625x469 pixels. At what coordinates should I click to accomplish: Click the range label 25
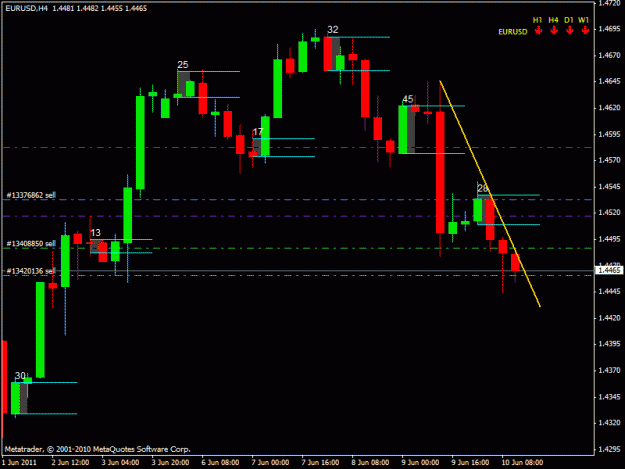(x=183, y=65)
